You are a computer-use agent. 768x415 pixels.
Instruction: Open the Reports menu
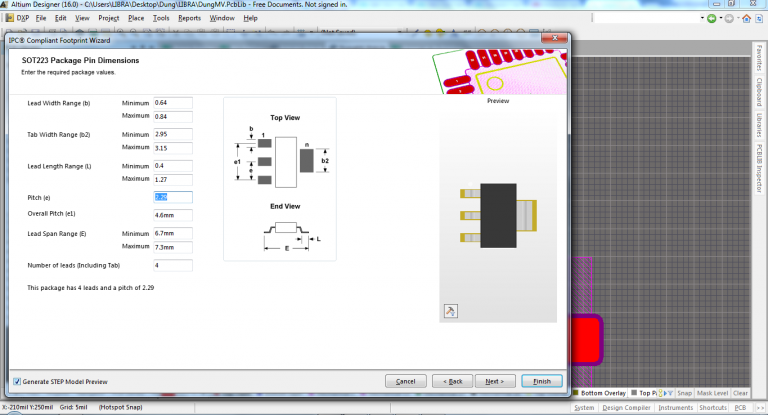pyautogui.click(x=189, y=18)
